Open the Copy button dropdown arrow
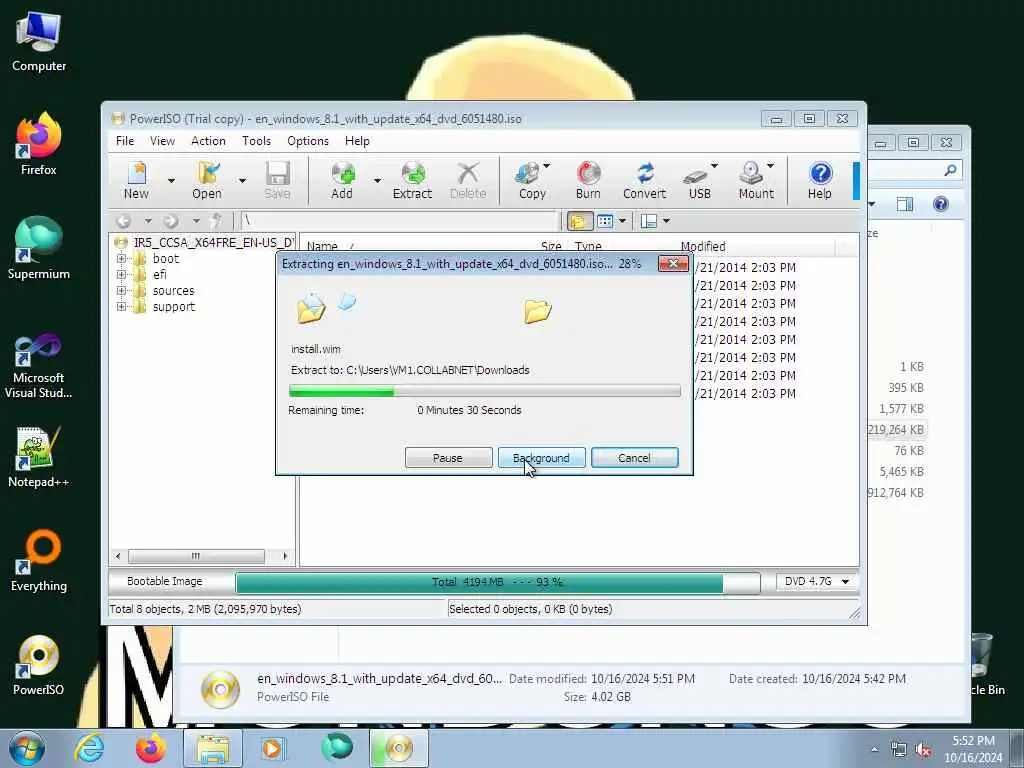This screenshot has width=1024, height=768. click(547, 166)
